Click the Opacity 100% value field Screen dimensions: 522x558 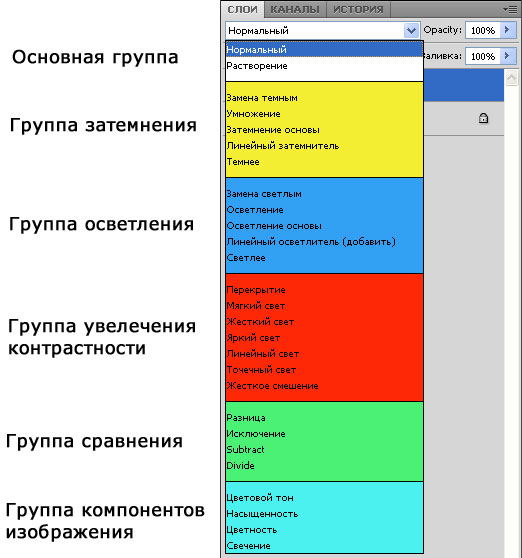(x=483, y=30)
